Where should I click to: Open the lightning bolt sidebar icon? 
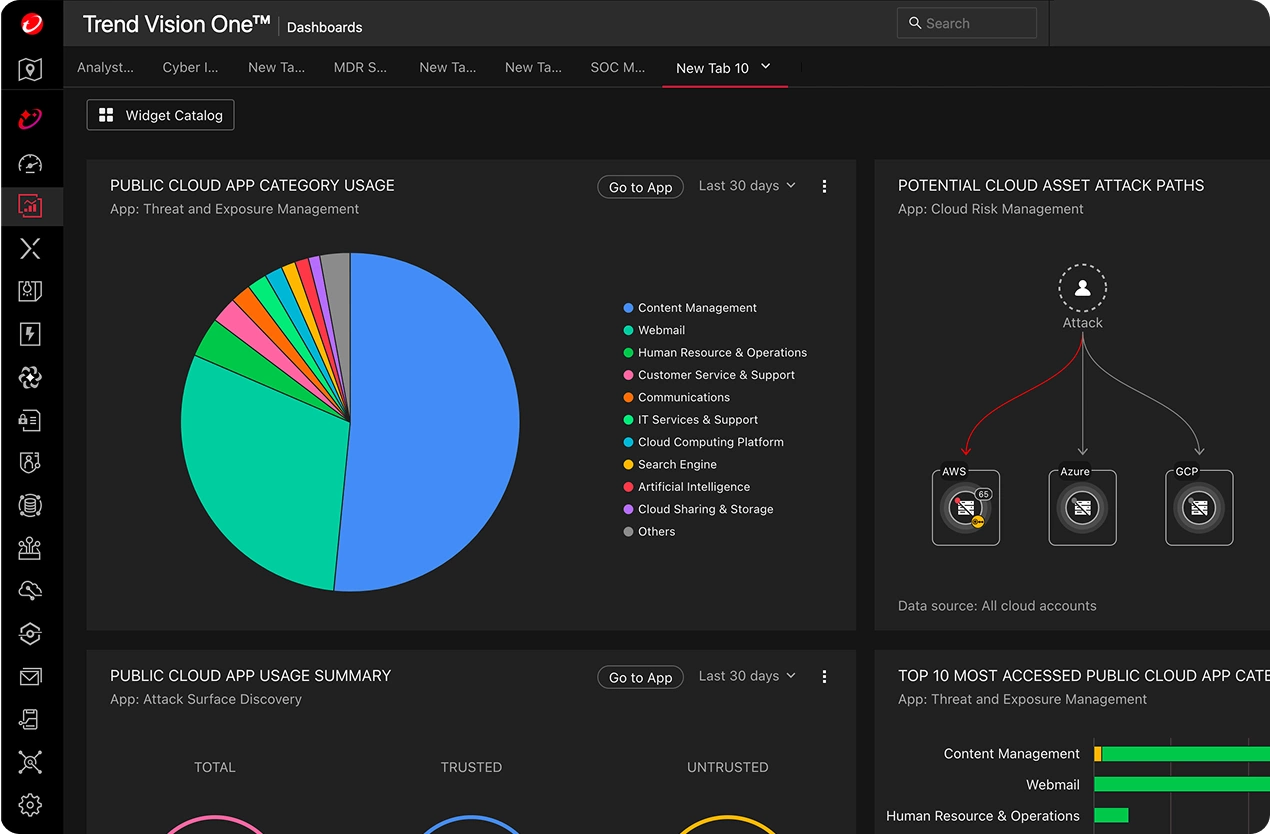coord(30,333)
